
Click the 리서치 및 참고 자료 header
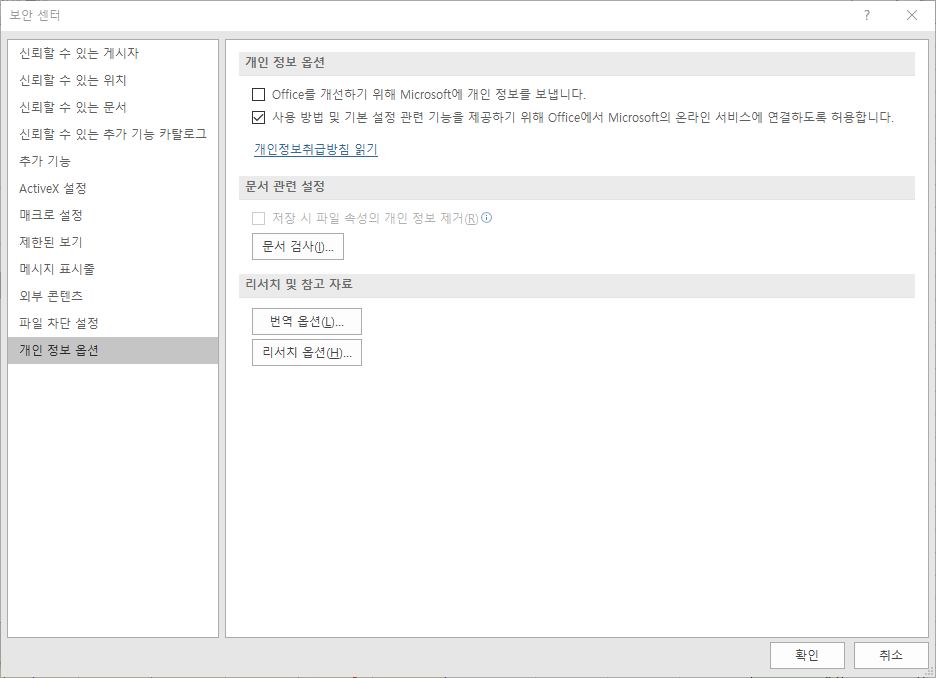click(298, 285)
